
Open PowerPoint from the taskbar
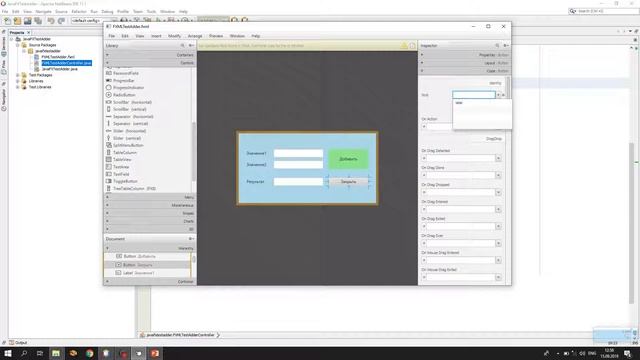(x=155, y=353)
